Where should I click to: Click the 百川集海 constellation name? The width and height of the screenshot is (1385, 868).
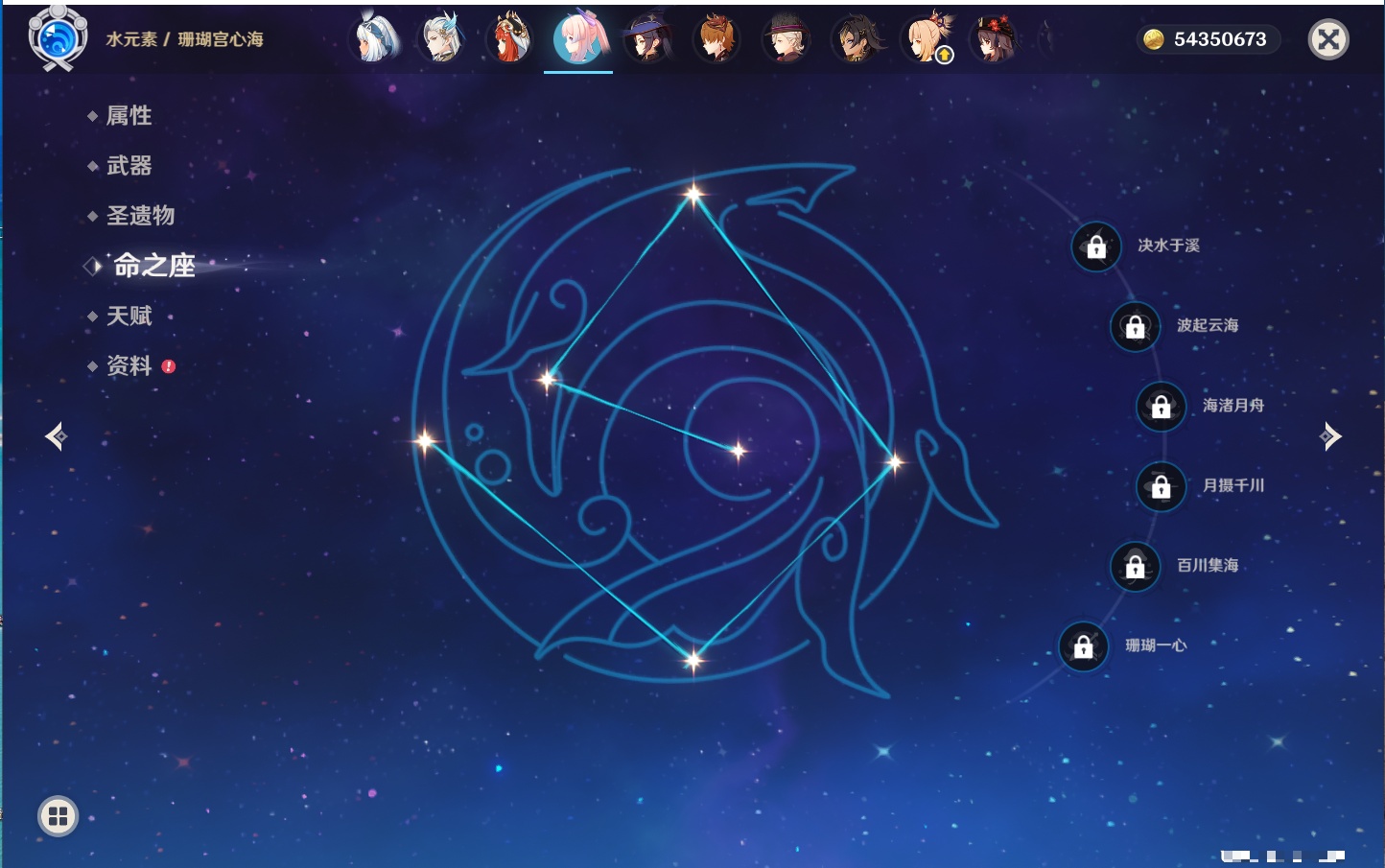[x=1208, y=565]
